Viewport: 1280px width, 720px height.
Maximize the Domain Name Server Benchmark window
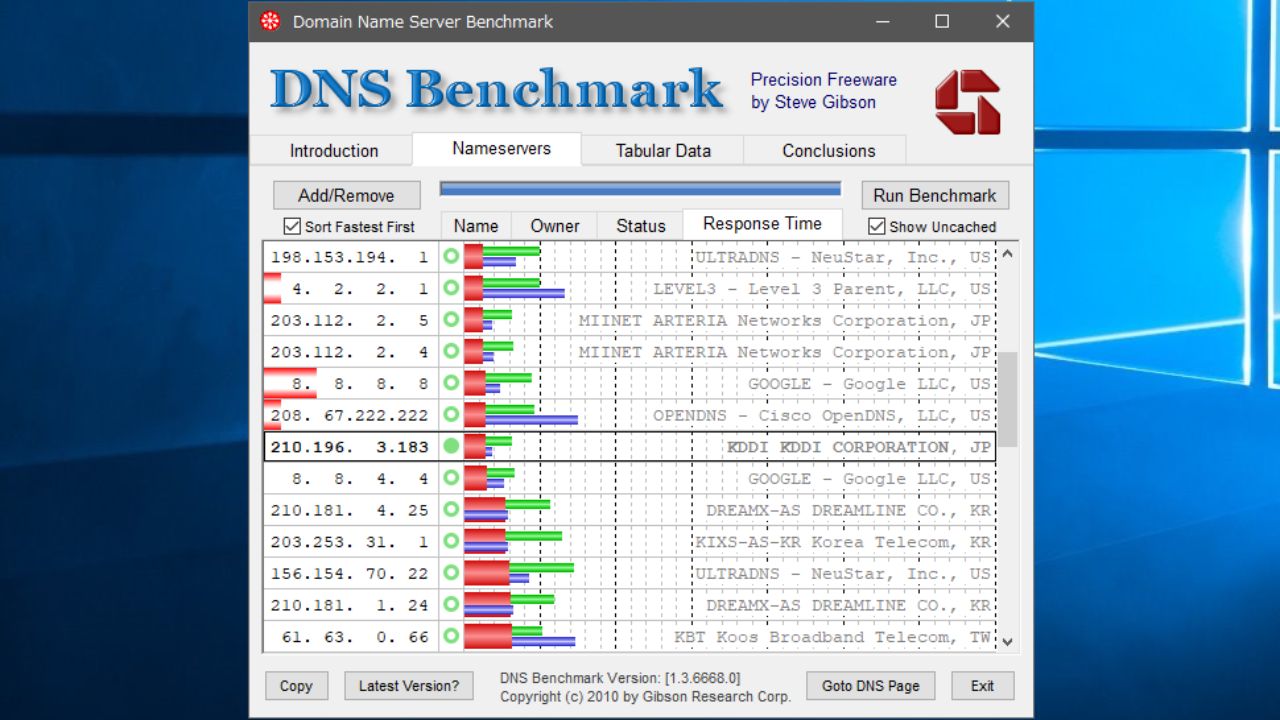tap(942, 21)
